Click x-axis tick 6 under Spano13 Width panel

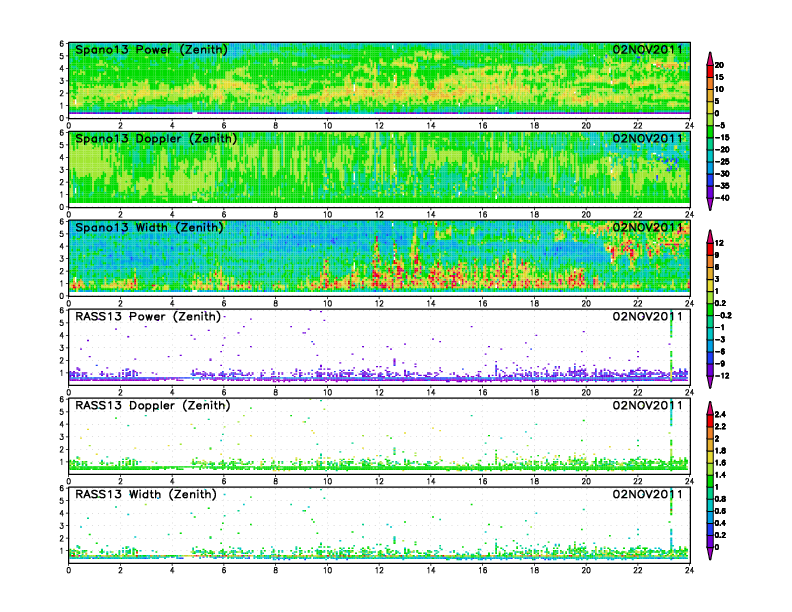(224, 303)
